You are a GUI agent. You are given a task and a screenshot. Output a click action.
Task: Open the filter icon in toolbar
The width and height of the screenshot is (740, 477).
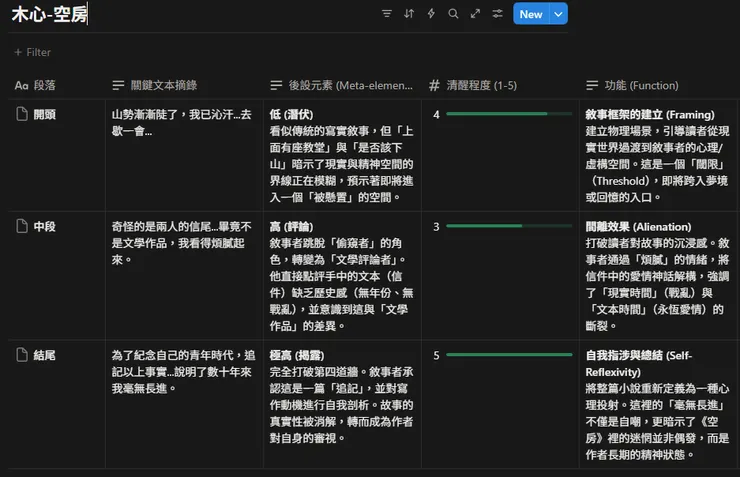pyautogui.click(x=387, y=14)
